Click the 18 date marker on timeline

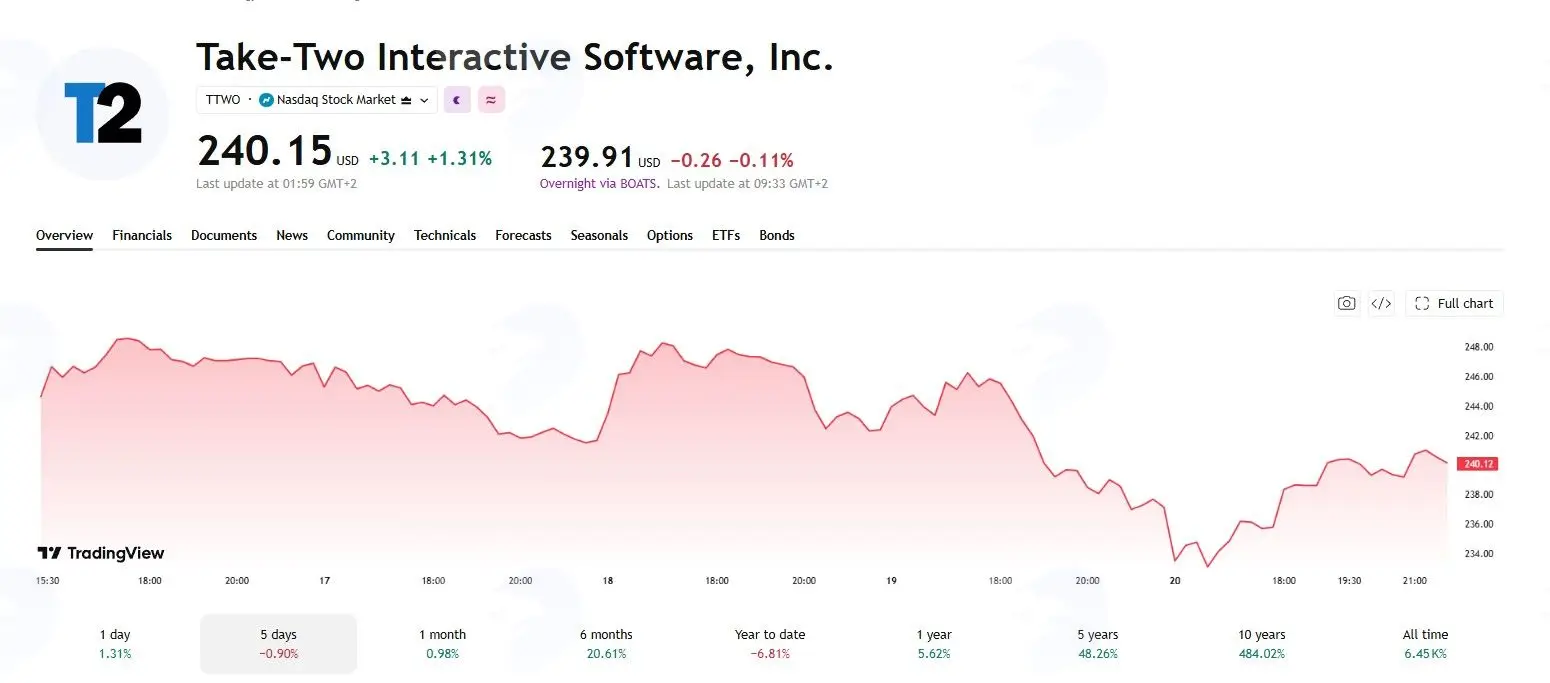coord(608,580)
